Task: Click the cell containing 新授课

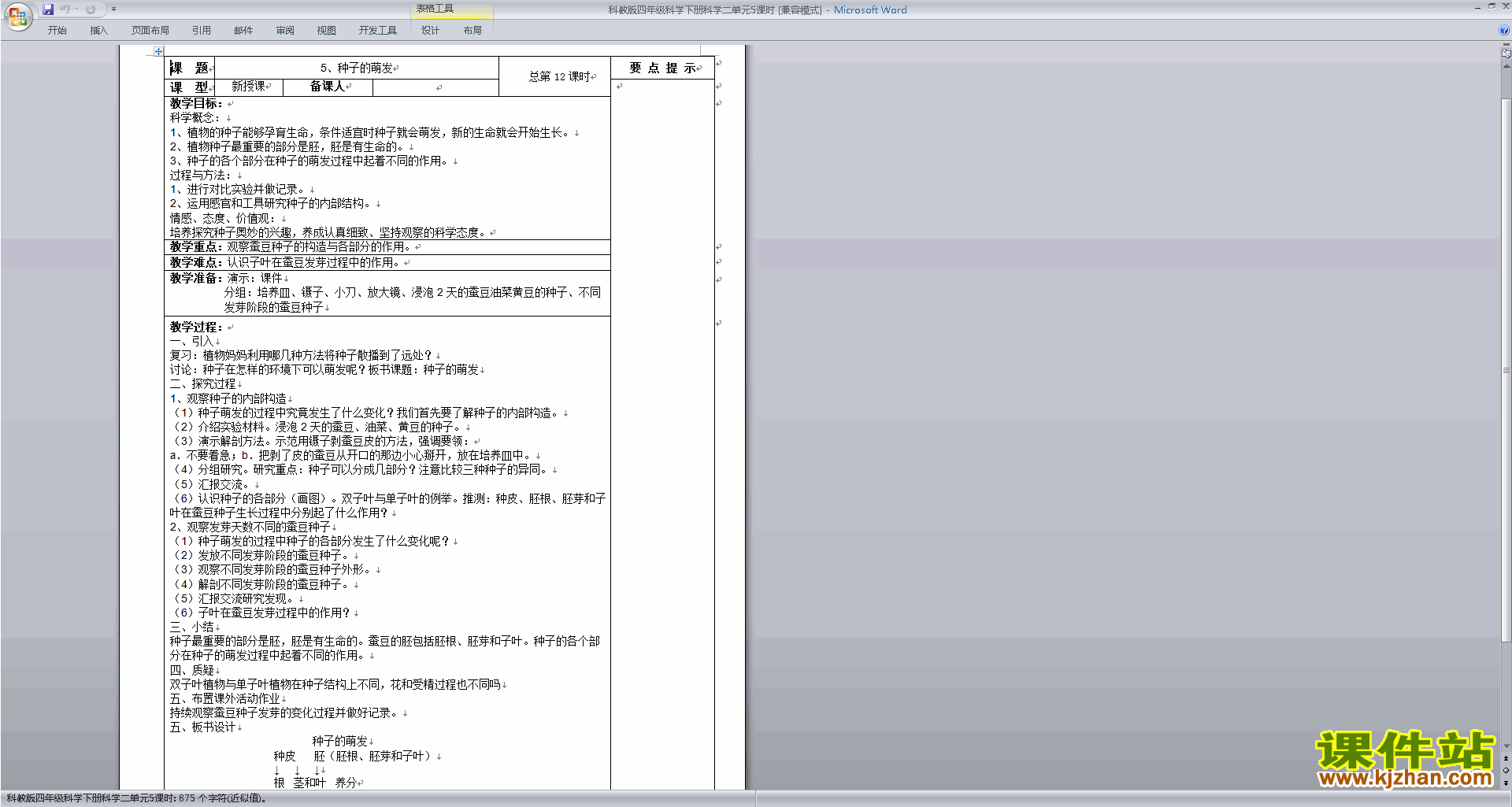Action: [x=248, y=87]
